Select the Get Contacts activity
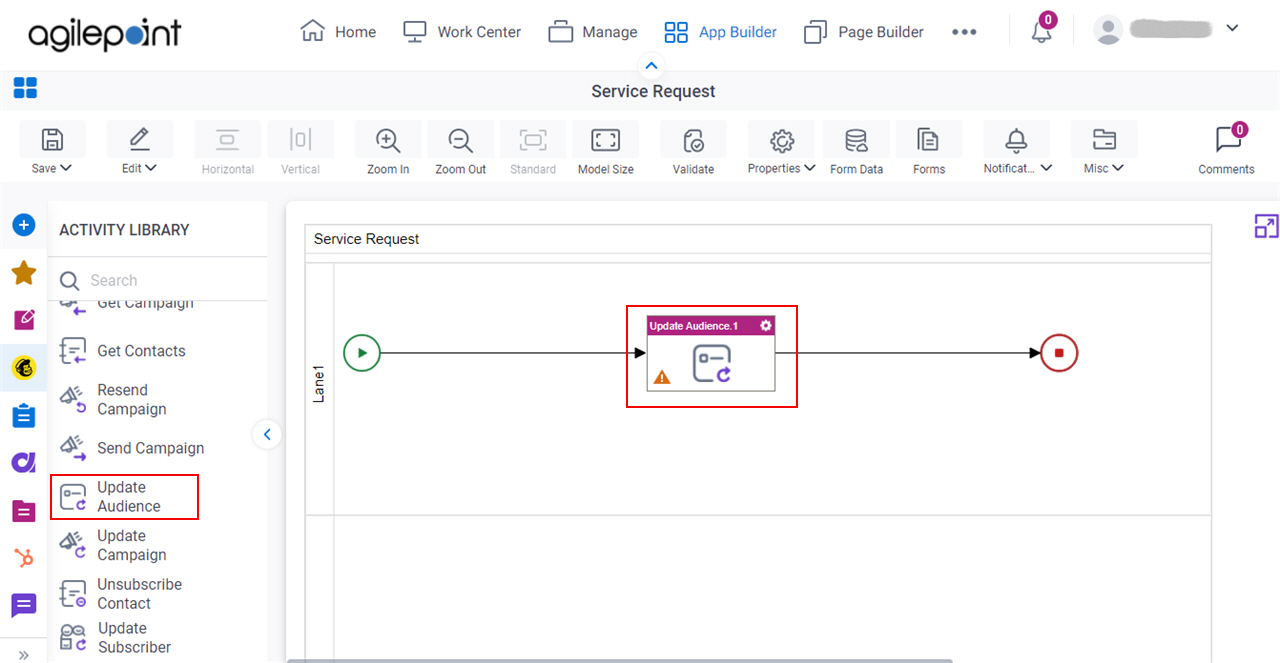This screenshot has height=663, width=1280. (x=122, y=351)
